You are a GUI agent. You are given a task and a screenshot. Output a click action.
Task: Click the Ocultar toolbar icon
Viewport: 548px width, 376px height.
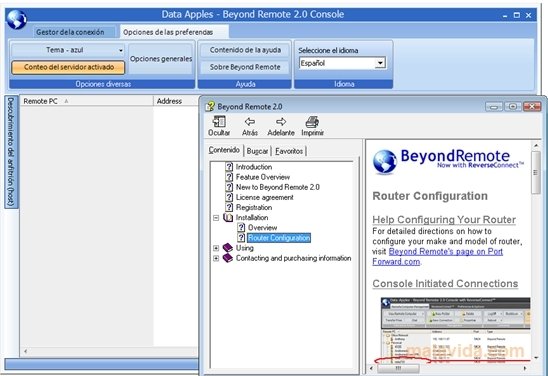tap(219, 122)
